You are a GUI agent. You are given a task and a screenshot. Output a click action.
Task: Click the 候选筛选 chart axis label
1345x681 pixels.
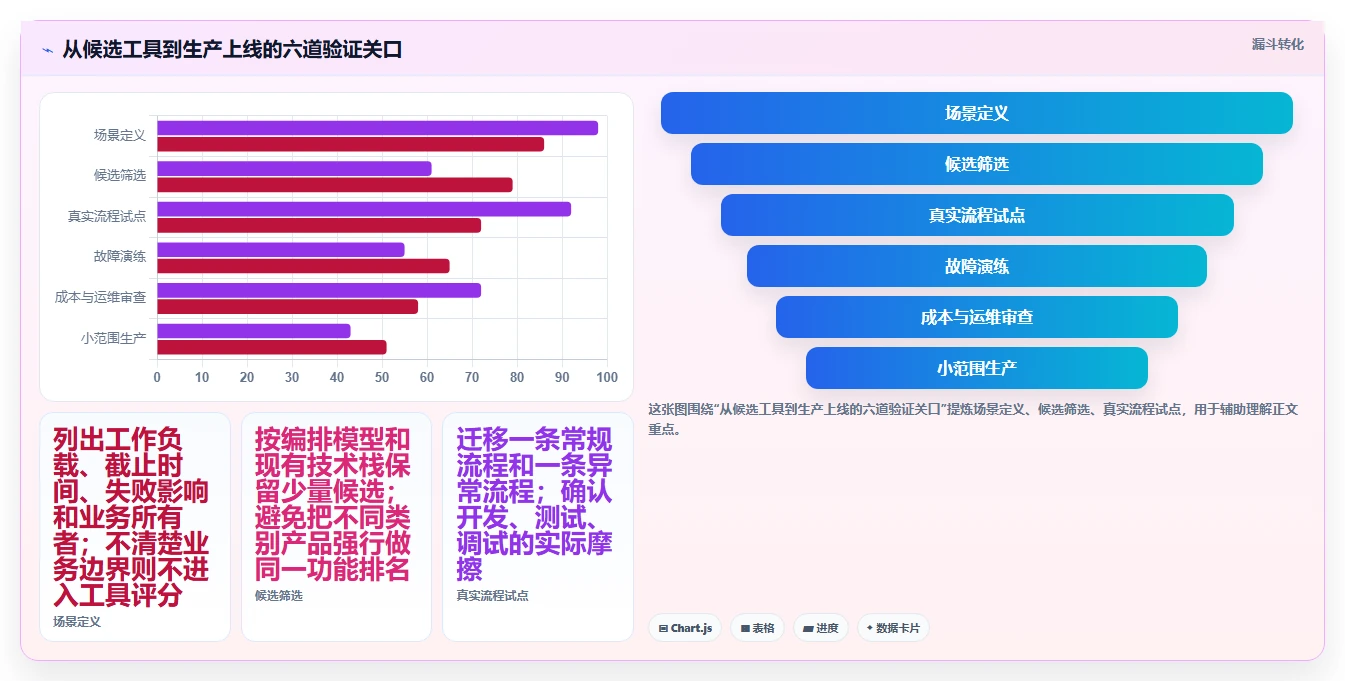(120, 175)
